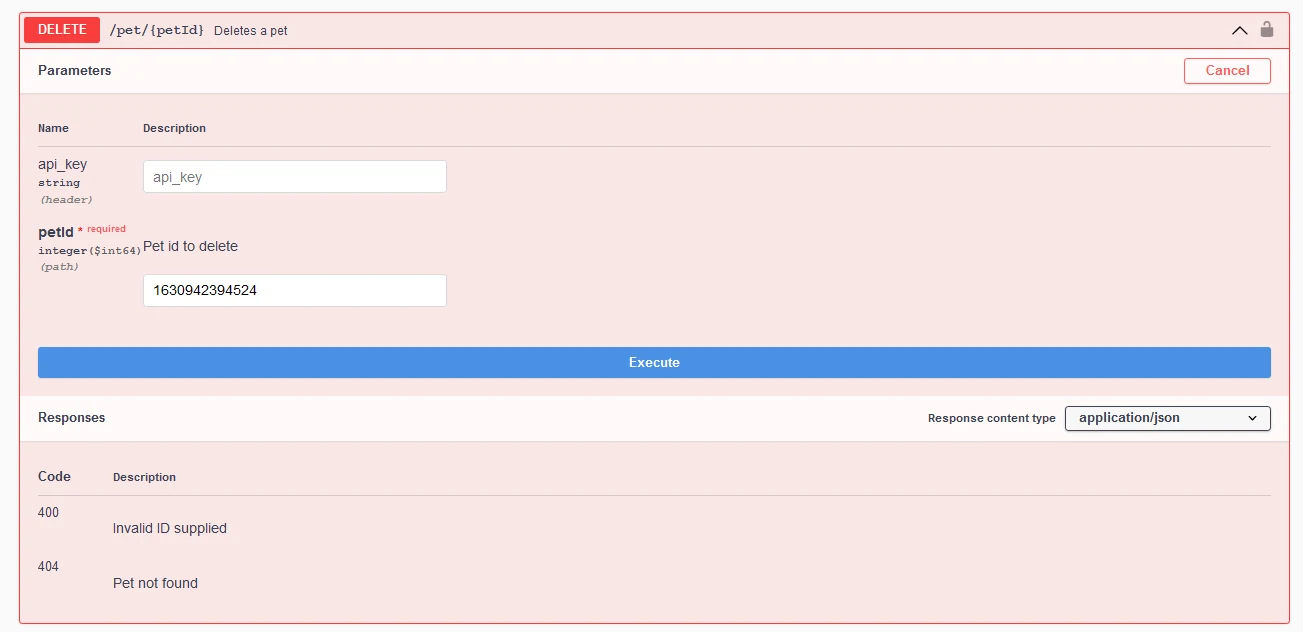Click the 'Parameters' section heading
The image size is (1303, 632).
[x=75, y=71]
